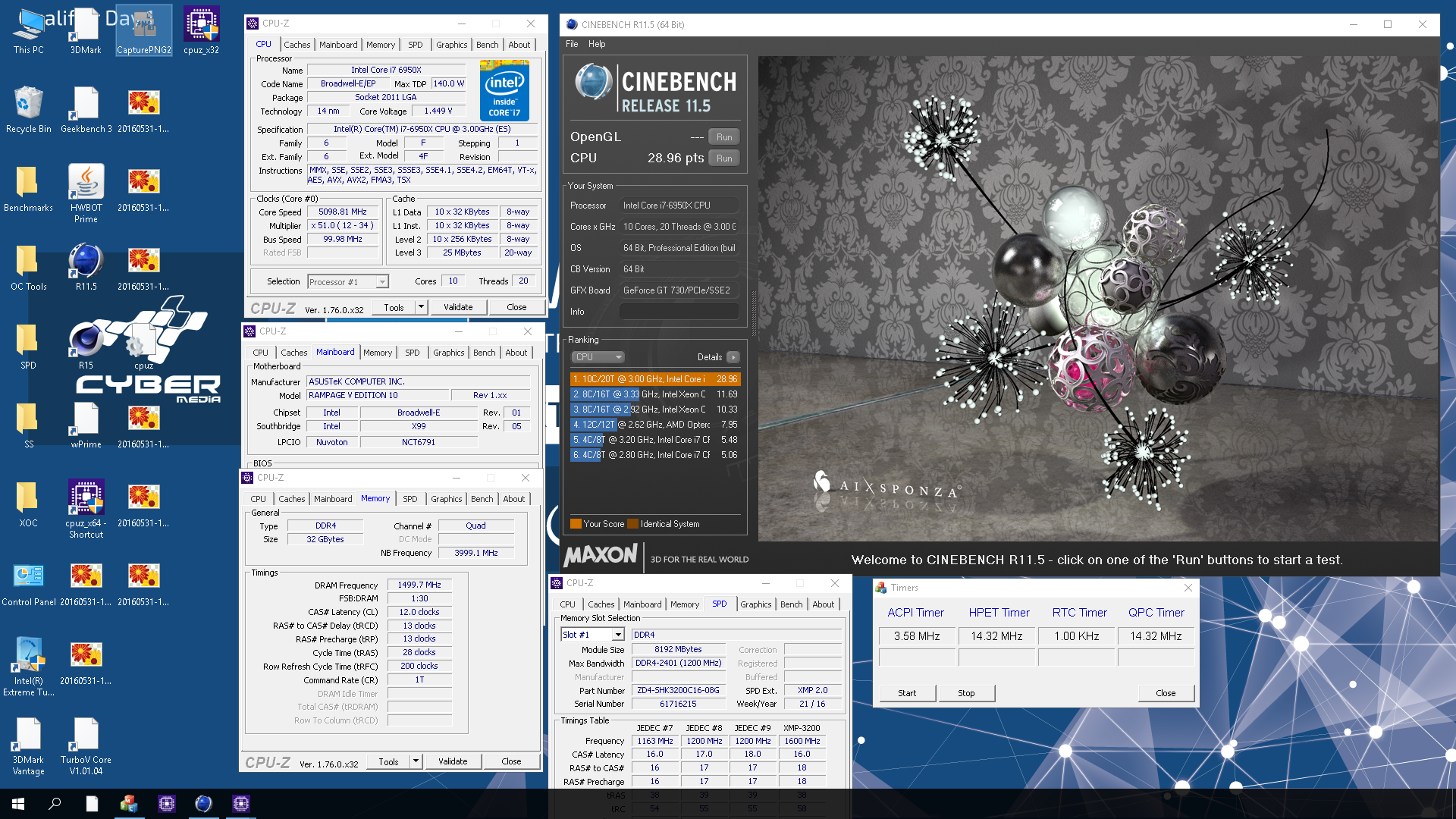The height and width of the screenshot is (819, 1456).
Task: Run the CPU test in Cinebench
Action: (724, 158)
